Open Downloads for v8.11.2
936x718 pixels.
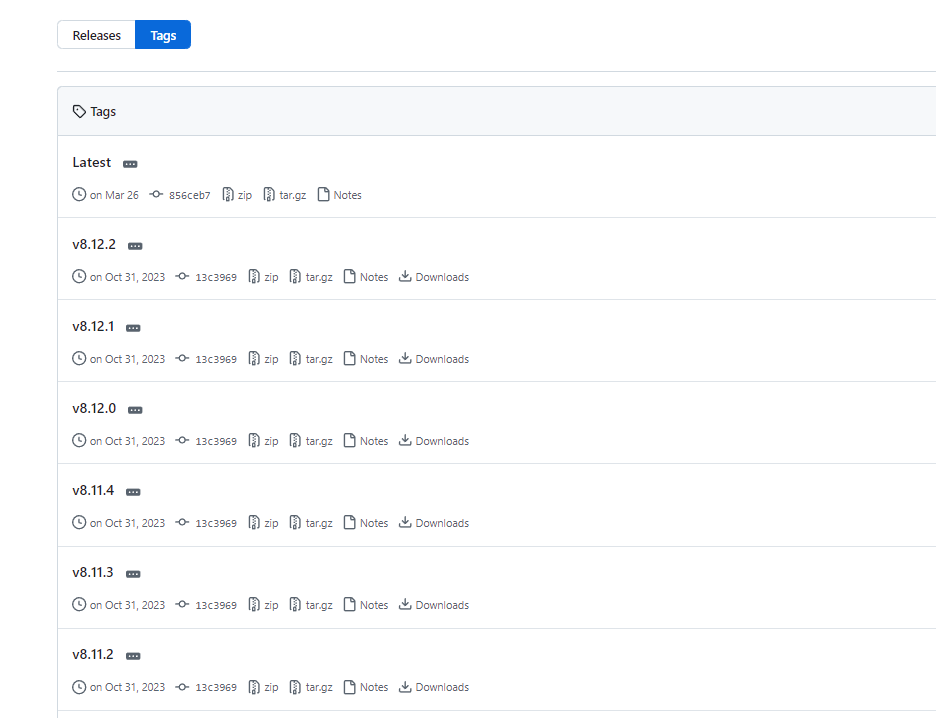[x=442, y=687]
